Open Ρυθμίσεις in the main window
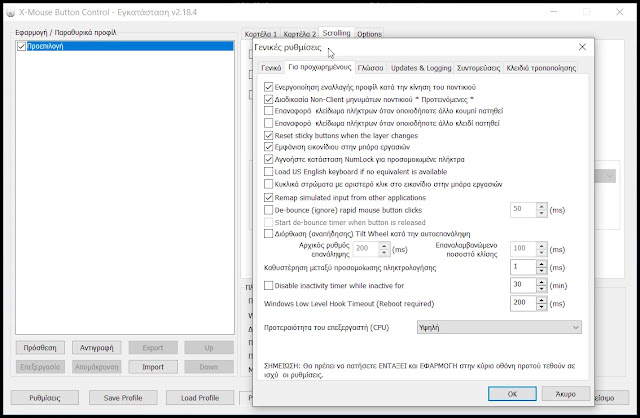640x418 pixels. [44, 398]
